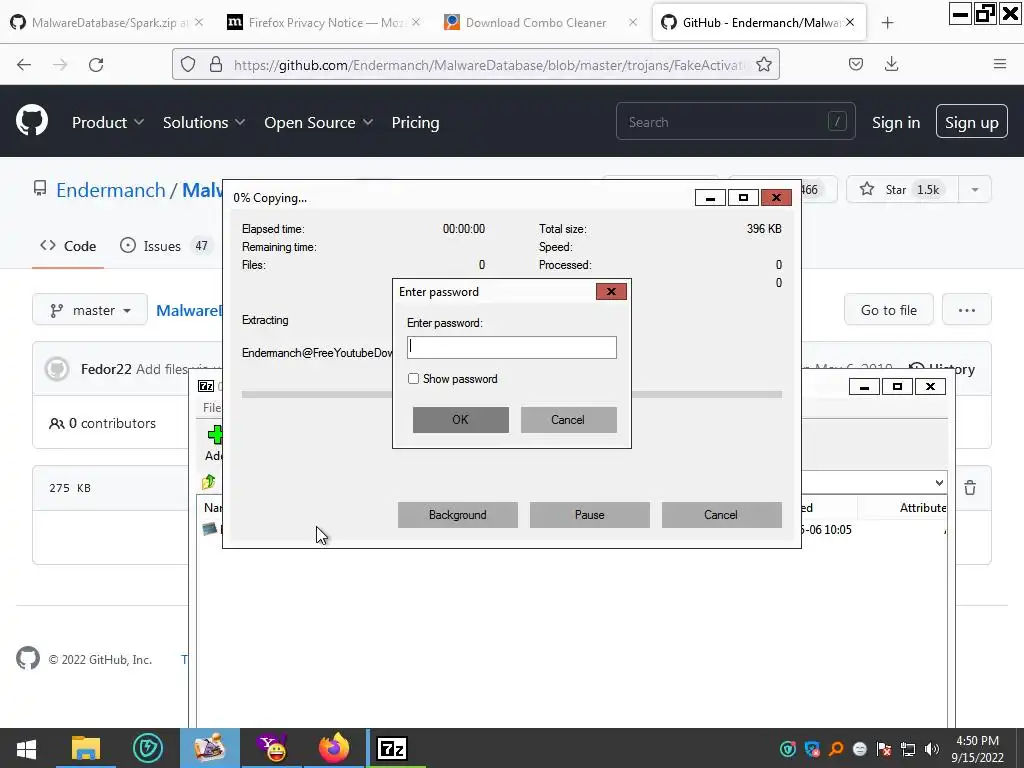Send the extraction to Background

457,515
